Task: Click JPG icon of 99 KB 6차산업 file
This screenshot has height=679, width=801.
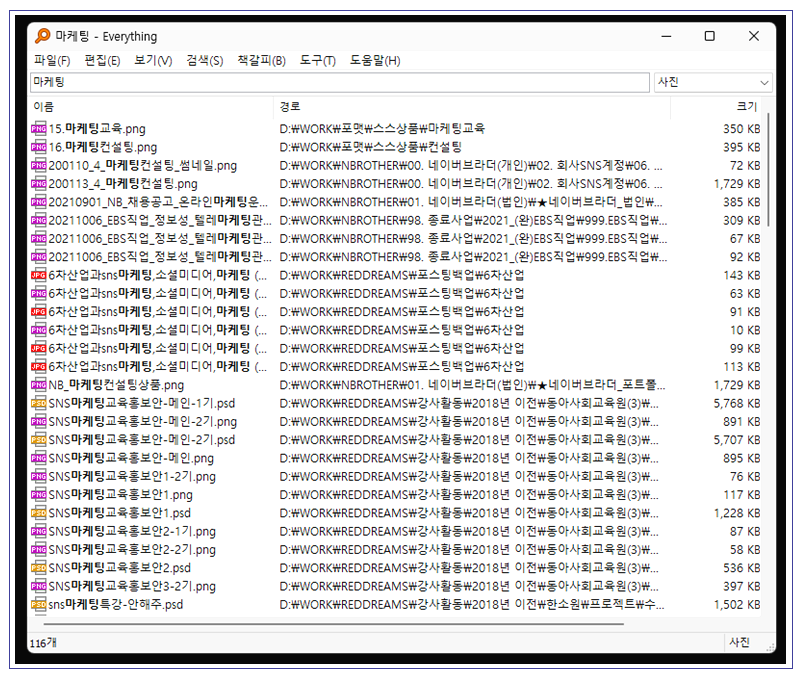Action: click(38, 348)
